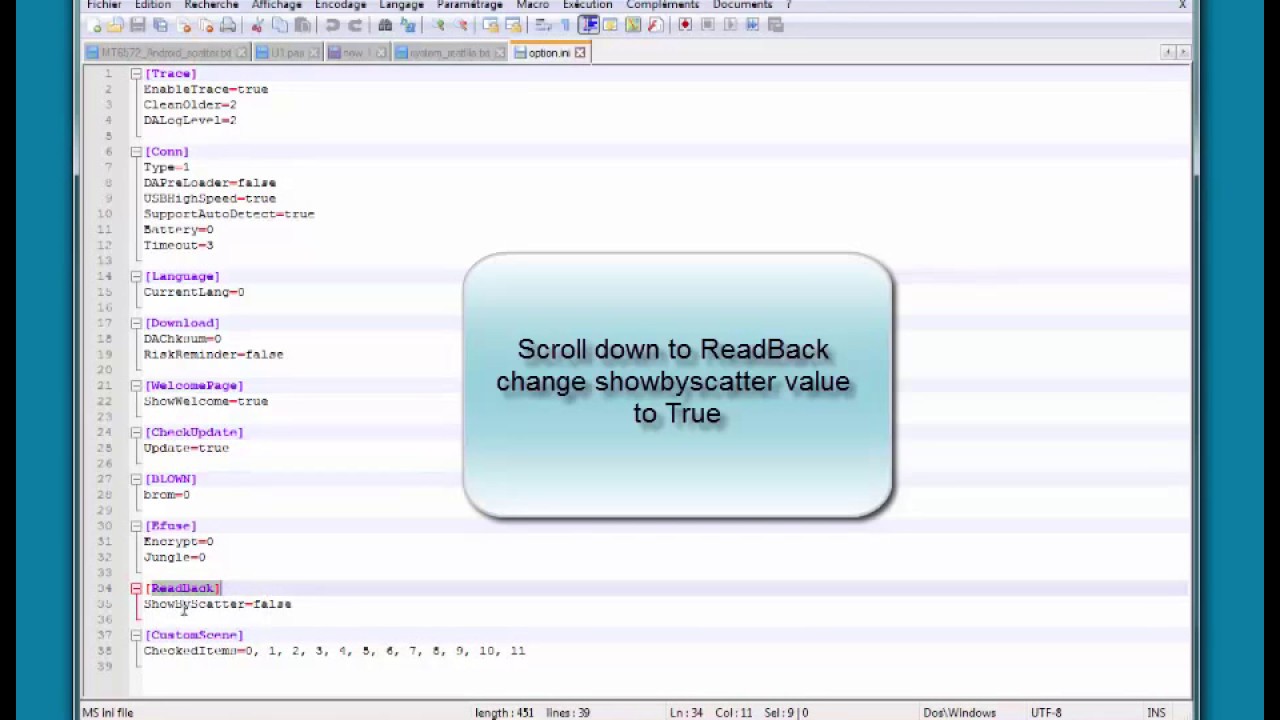The width and height of the screenshot is (1280, 720).
Task: Open the Paramétrage menu
Action: [470, 5]
